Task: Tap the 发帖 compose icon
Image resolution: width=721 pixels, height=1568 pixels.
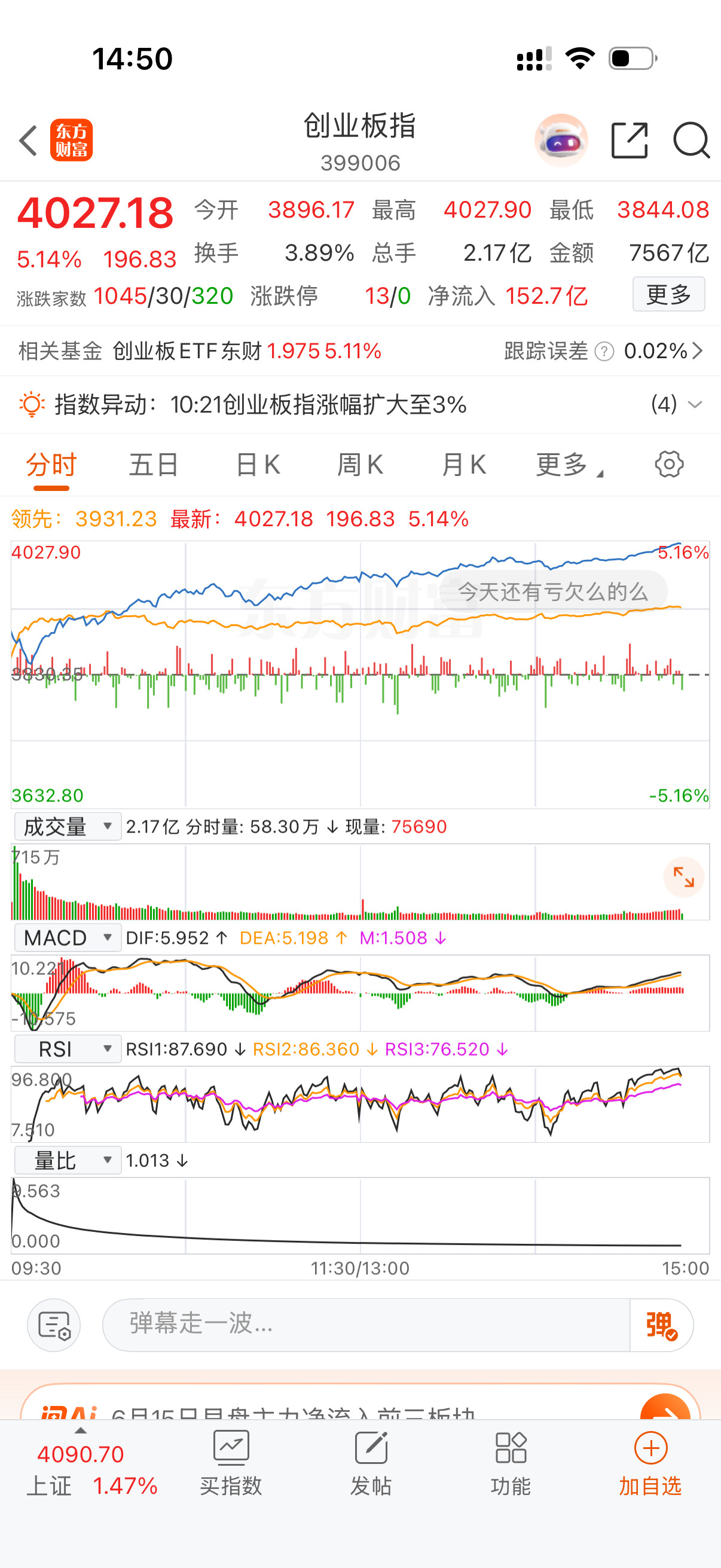Action: [x=371, y=1448]
